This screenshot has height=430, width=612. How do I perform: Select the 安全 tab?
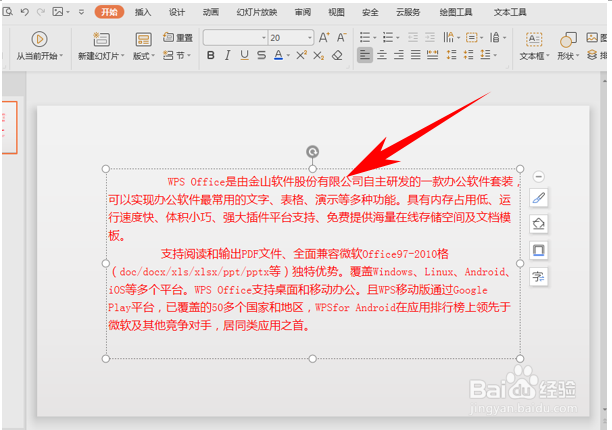coord(370,12)
